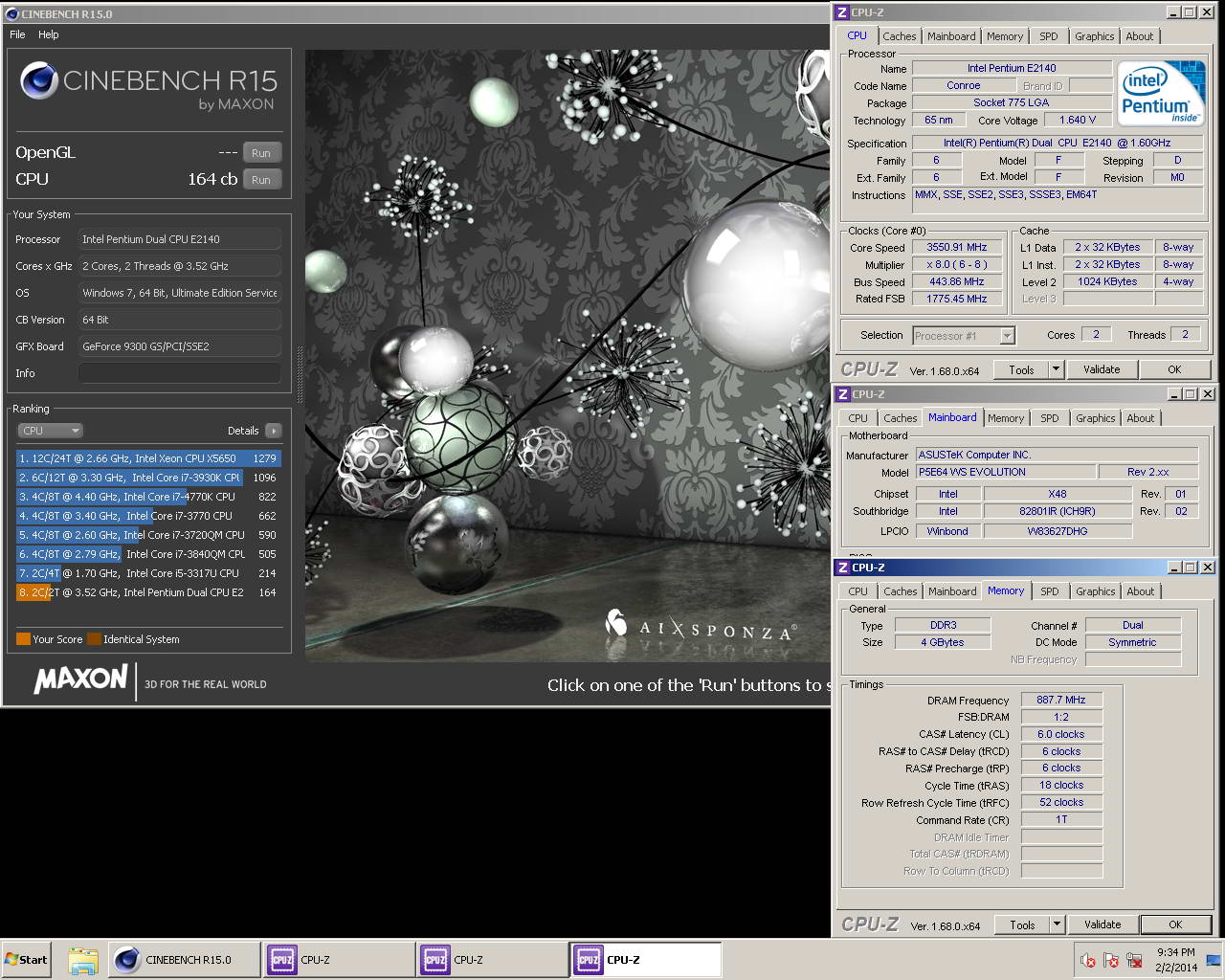Image resolution: width=1225 pixels, height=980 pixels.
Task: Switch to About tab in top CPU-Z
Action: click(1140, 36)
